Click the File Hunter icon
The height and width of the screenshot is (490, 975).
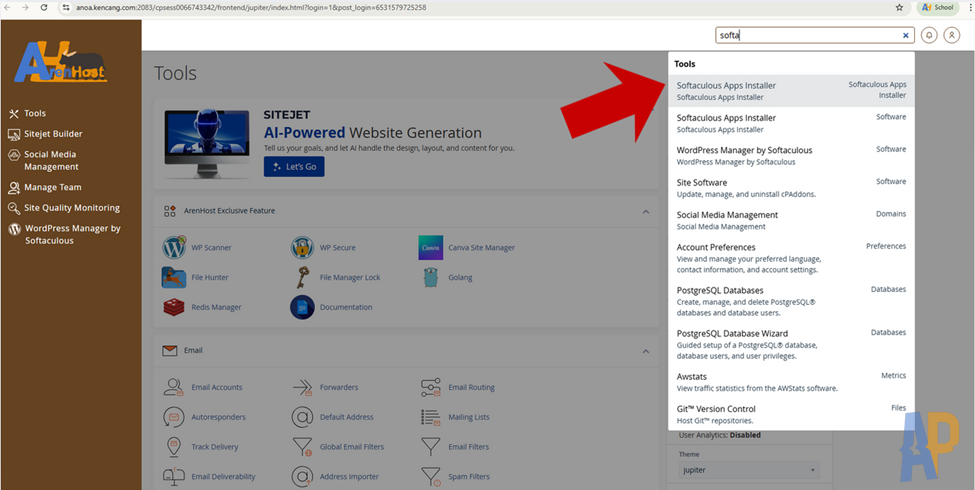[x=174, y=277]
